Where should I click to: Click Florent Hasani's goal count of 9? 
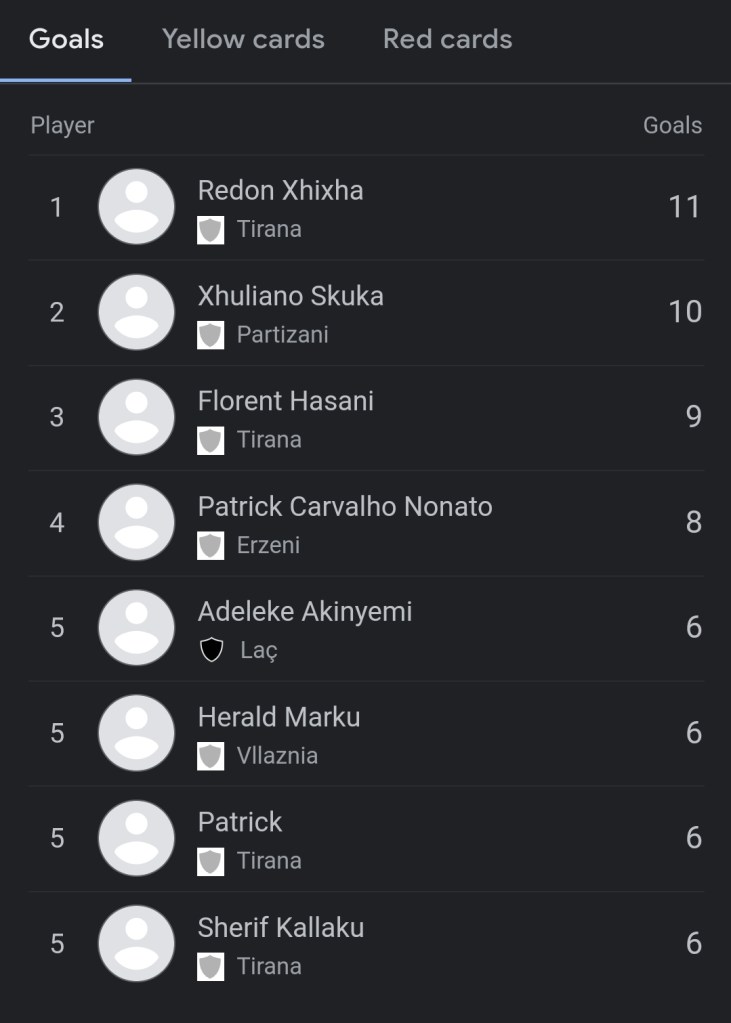[693, 417]
